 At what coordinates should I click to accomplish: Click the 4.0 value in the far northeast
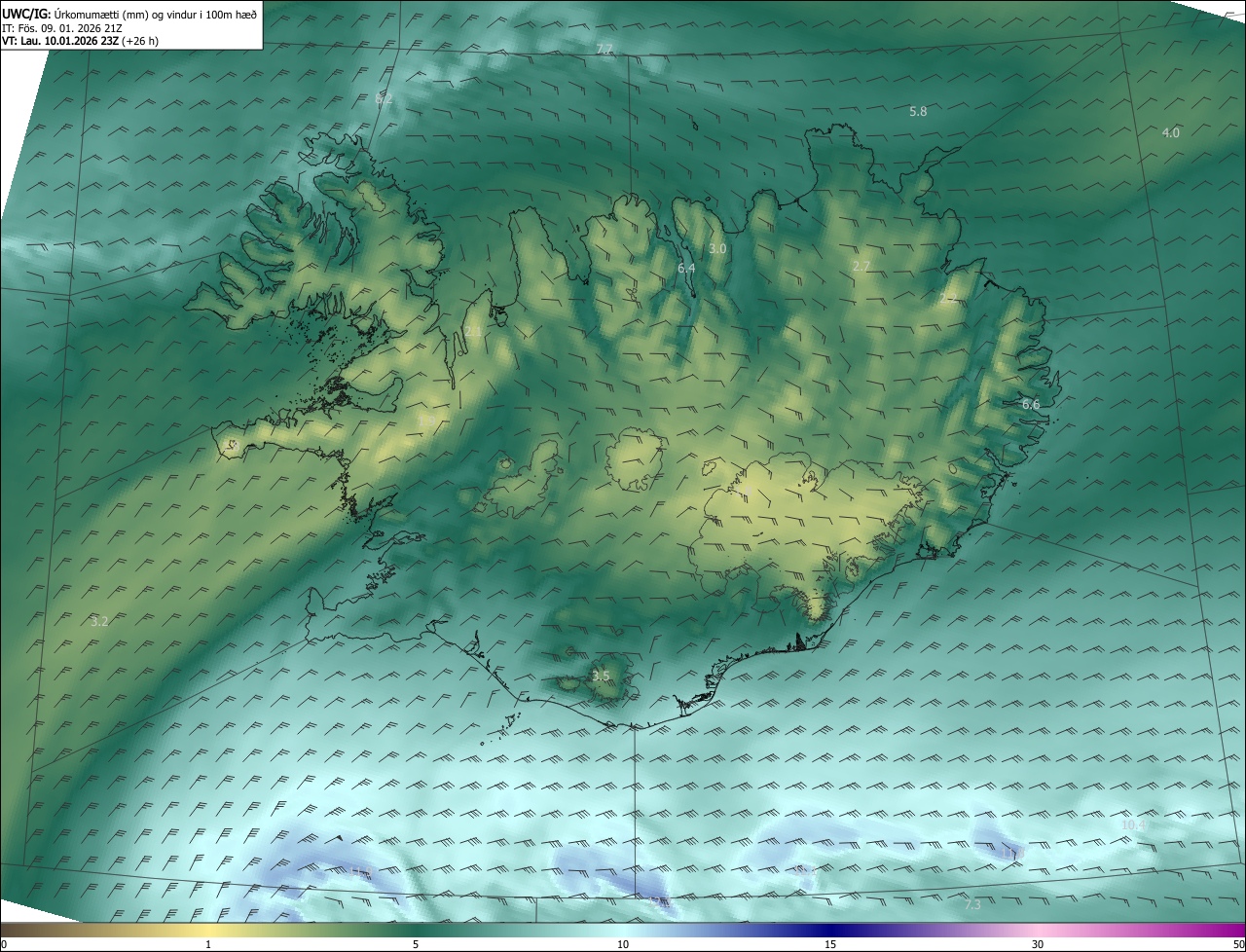[x=1171, y=132]
